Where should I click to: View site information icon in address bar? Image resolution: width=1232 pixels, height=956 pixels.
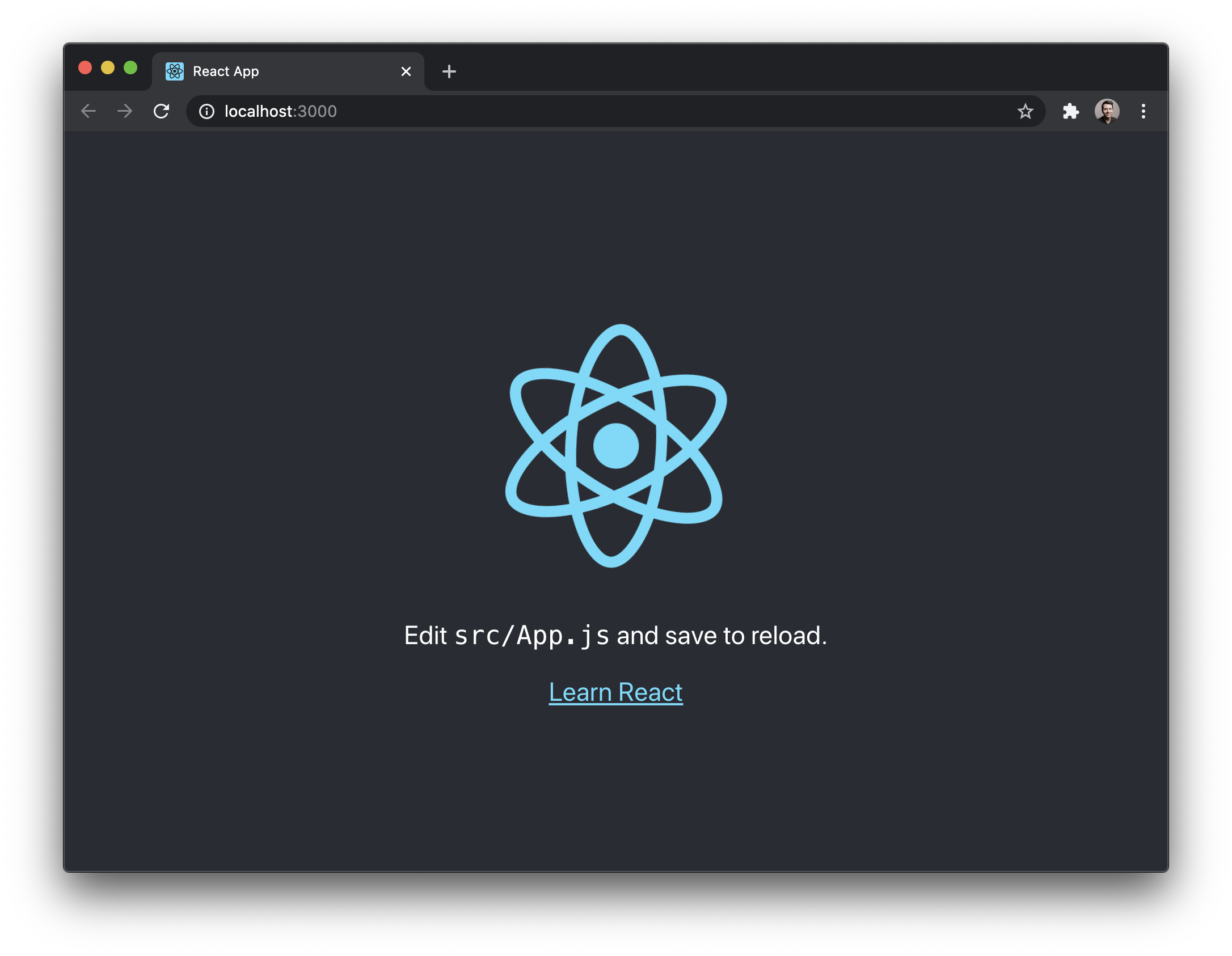207,111
